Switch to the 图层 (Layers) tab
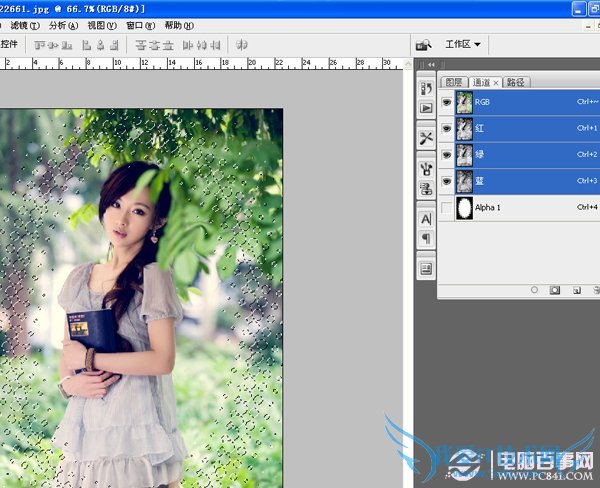600x488 pixels. point(453,82)
